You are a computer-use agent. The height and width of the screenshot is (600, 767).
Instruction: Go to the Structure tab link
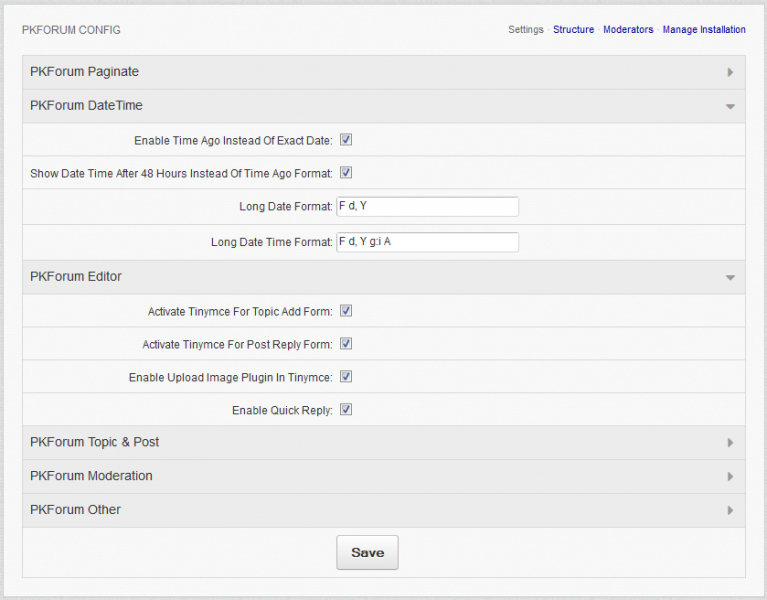click(x=573, y=29)
